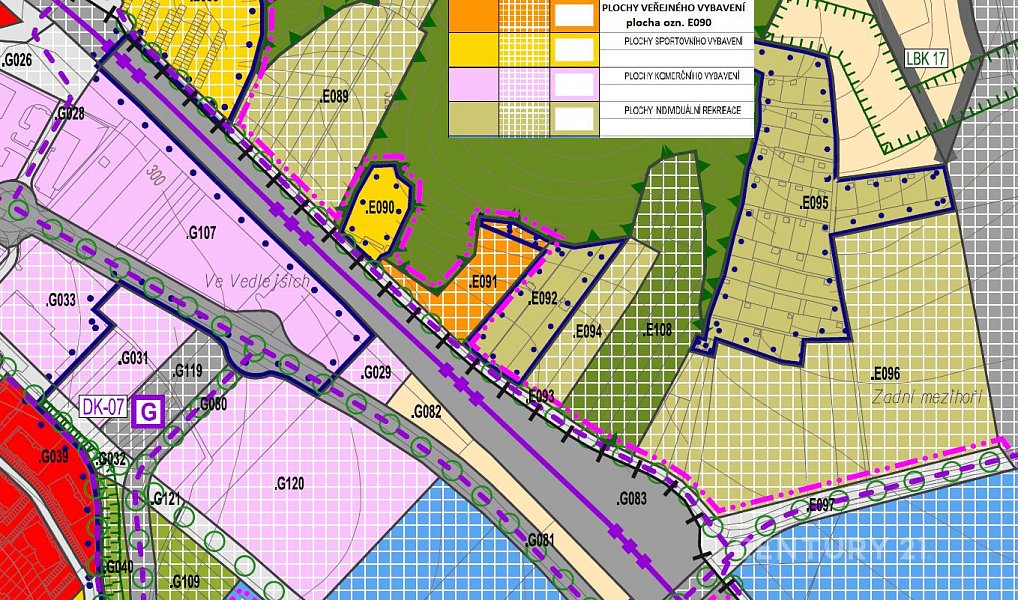Select the DK-07 label box
1018x600 pixels.
tap(103, 407)
